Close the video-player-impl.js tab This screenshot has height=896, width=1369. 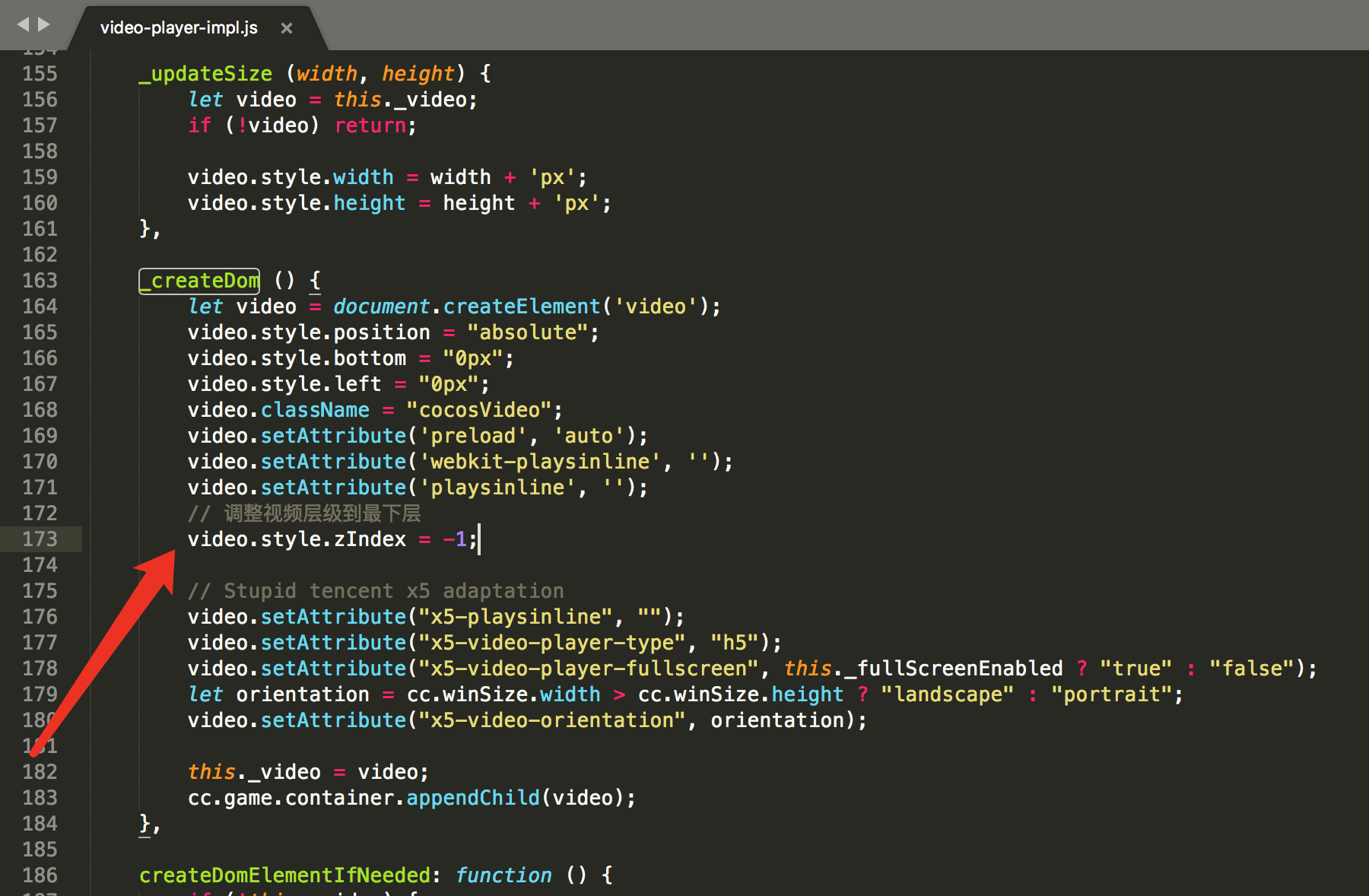[286, 27]
